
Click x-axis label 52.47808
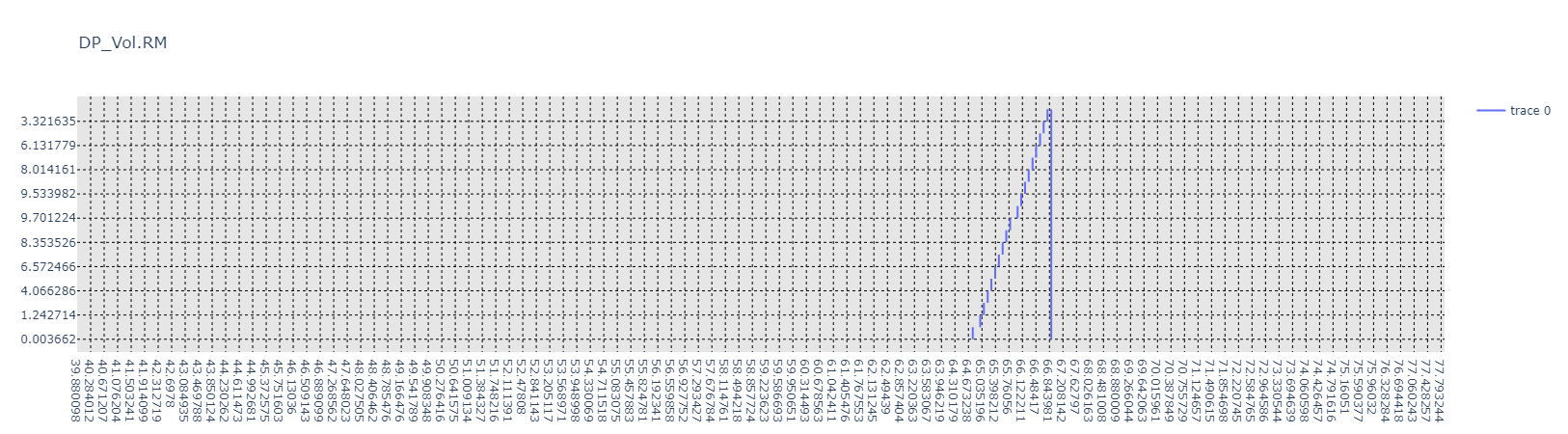click(522, 387)
